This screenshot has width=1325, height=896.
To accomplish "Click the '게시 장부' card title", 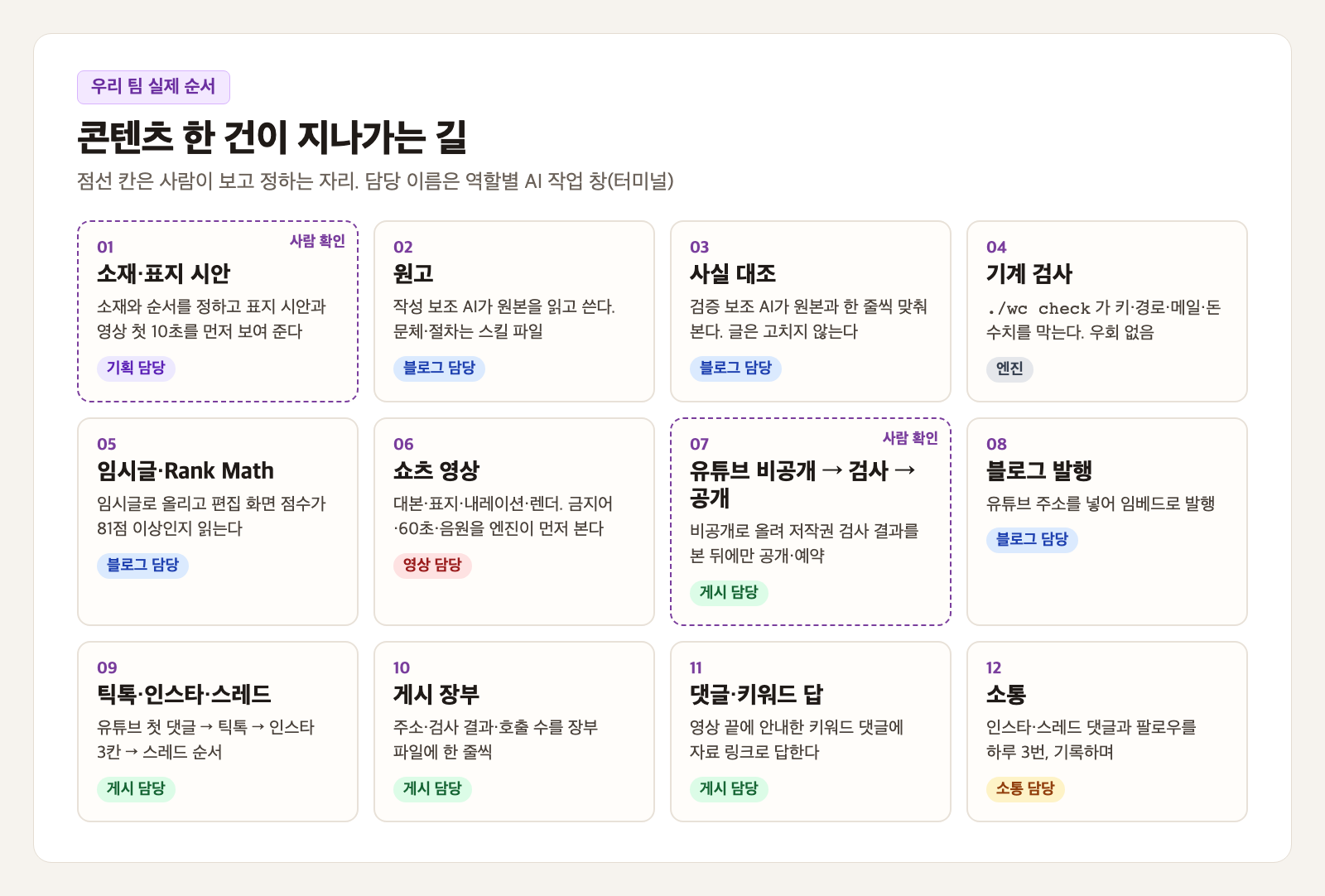I will pyautogui.click(x=436, y=694).
